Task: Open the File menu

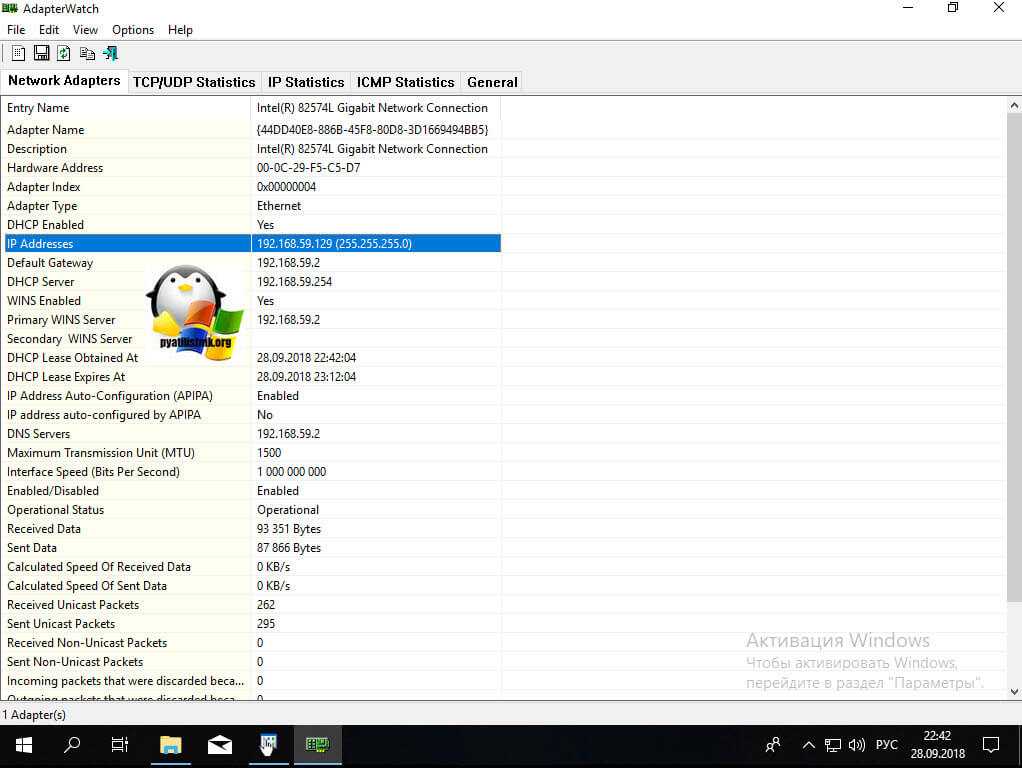Action: [16, 30]
